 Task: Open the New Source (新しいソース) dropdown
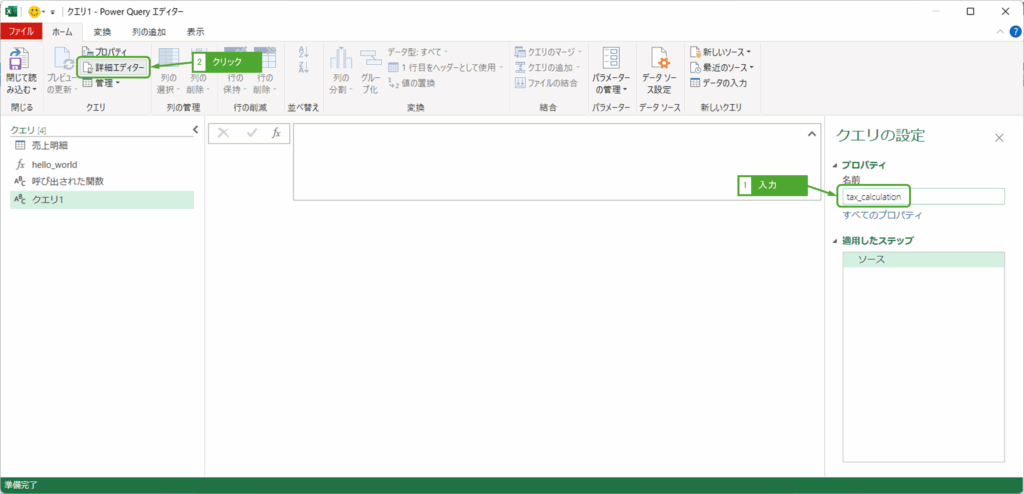(x=720, y=51)
